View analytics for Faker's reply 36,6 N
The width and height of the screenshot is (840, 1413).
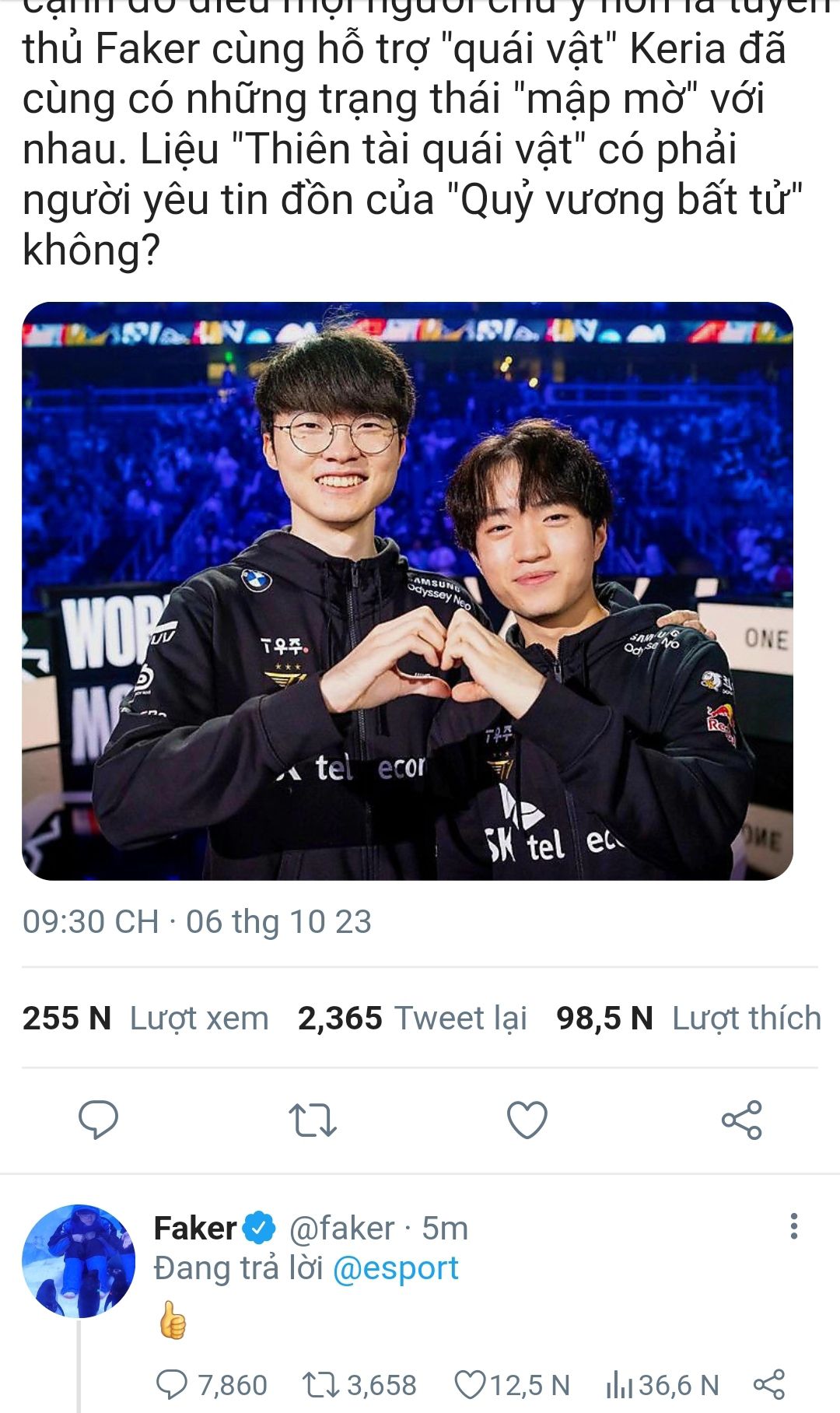tap(663, 1385)
